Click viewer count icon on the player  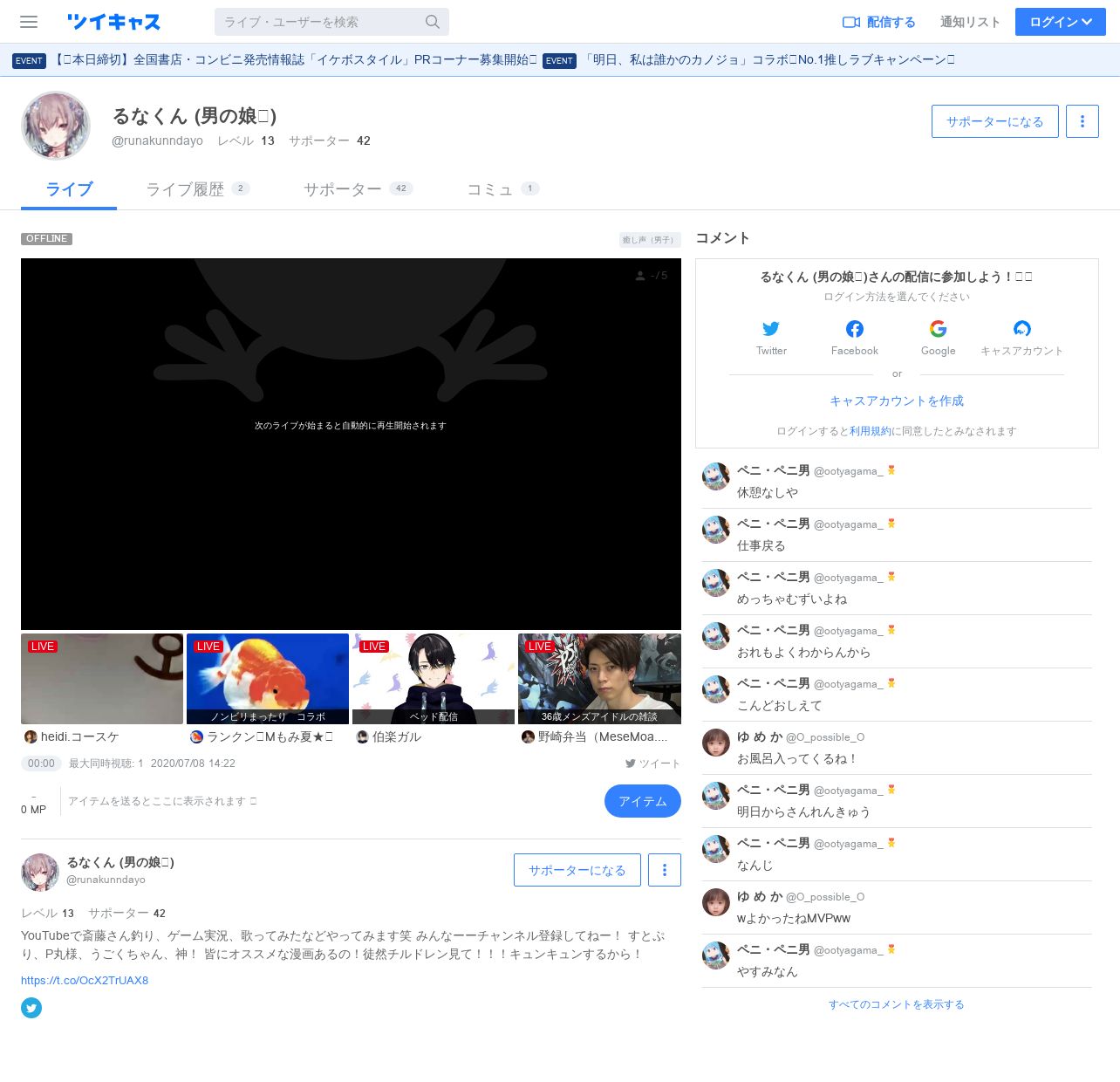pos(640,276)
